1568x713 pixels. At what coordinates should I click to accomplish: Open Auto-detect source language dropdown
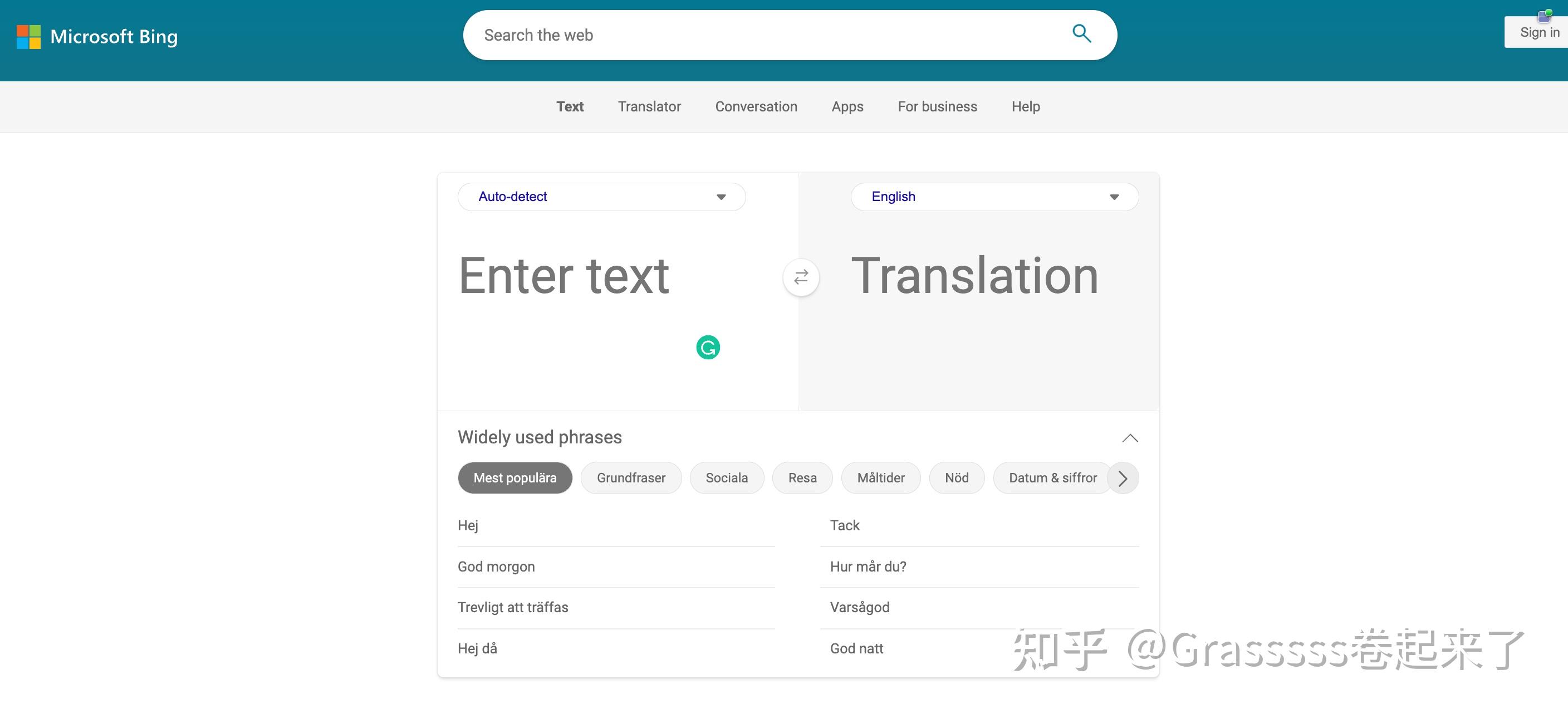tap(601, 197)
